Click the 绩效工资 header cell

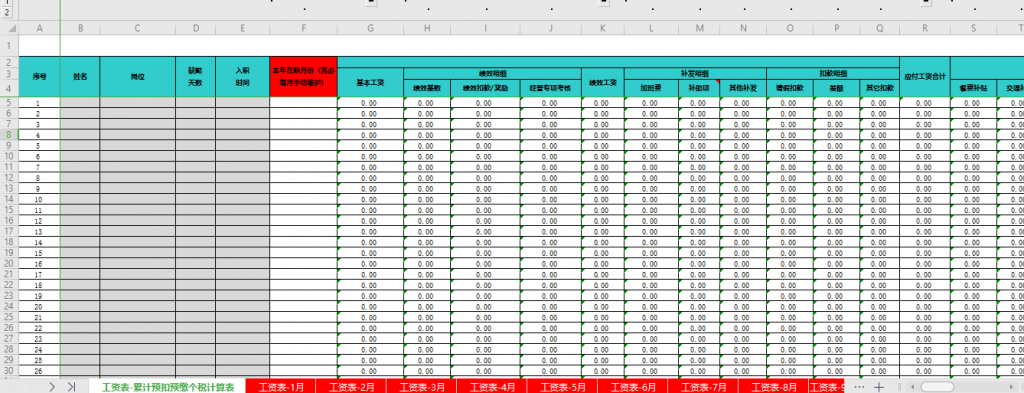(603, 82)
